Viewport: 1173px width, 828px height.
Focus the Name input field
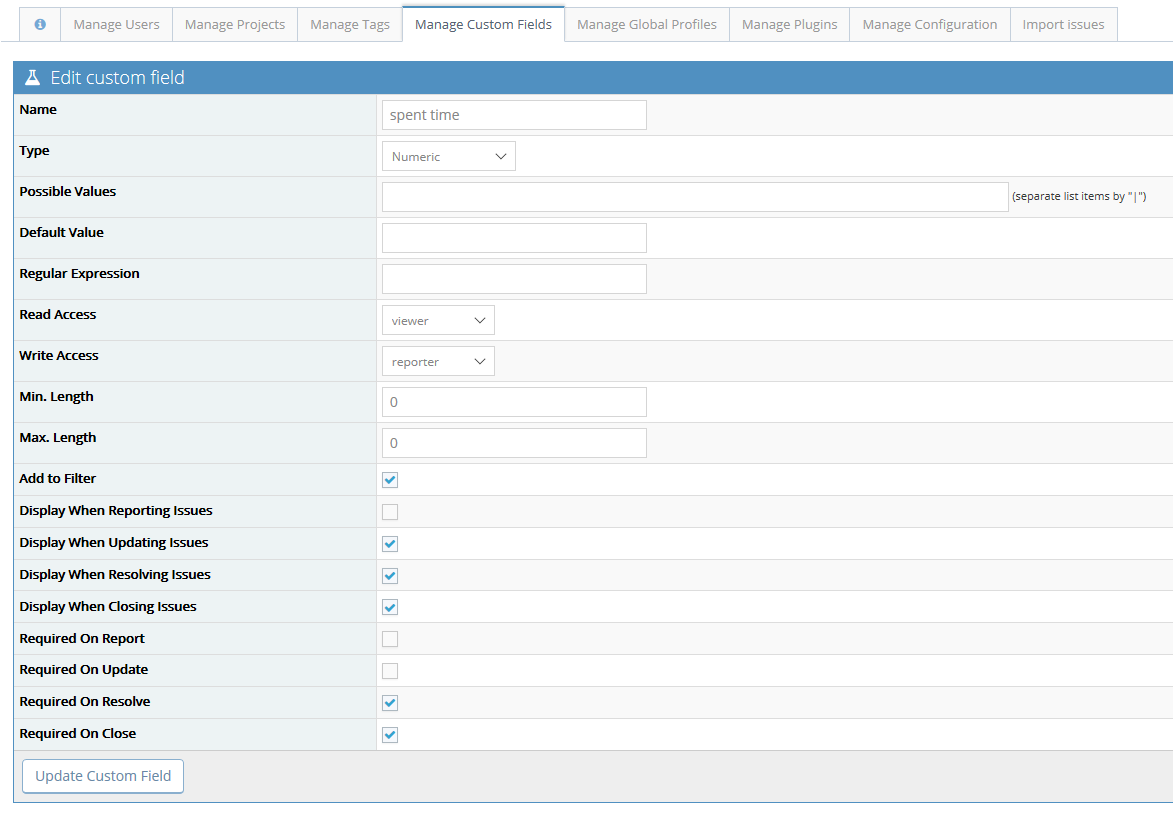[514, 115]
